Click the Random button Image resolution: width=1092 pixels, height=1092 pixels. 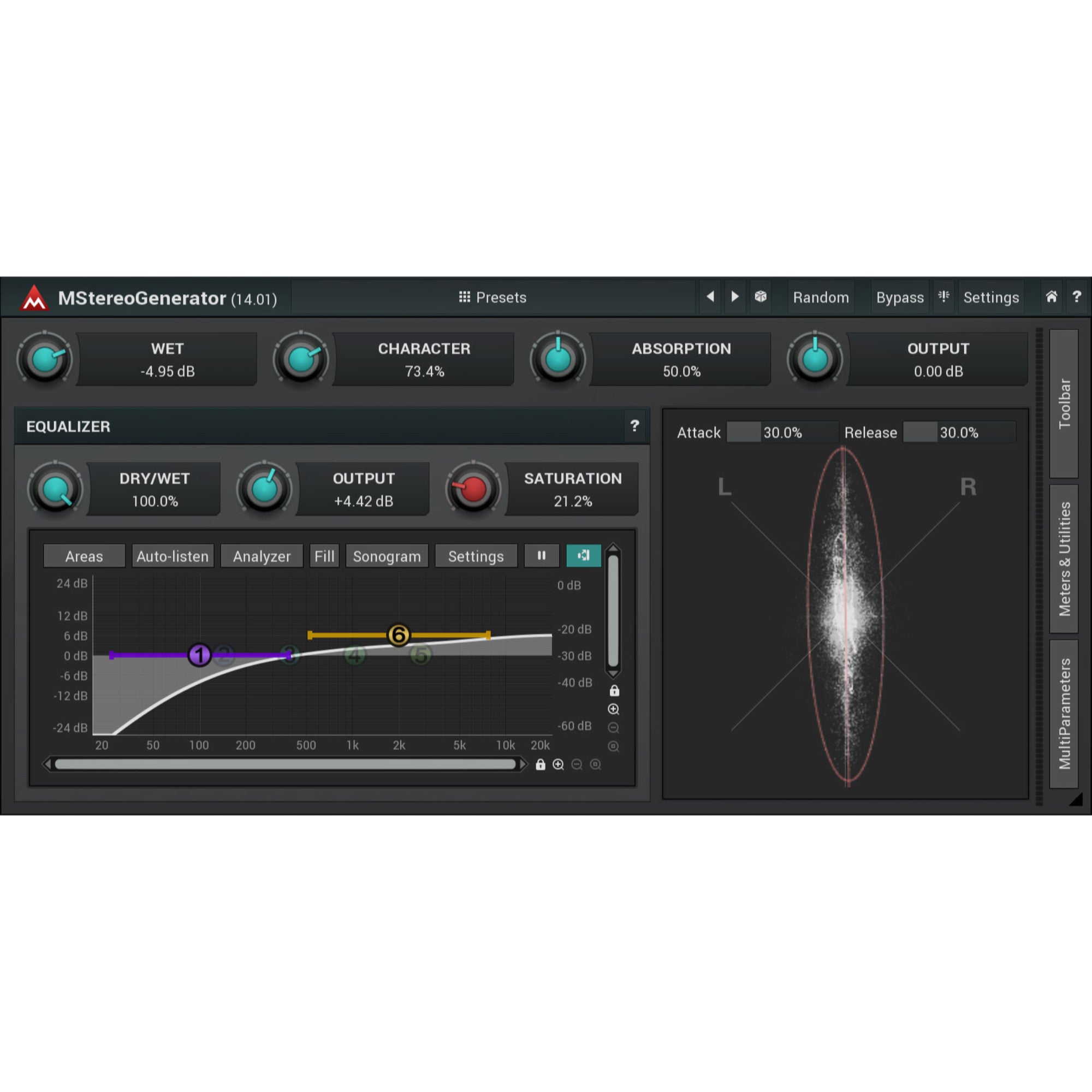point(821,296)
